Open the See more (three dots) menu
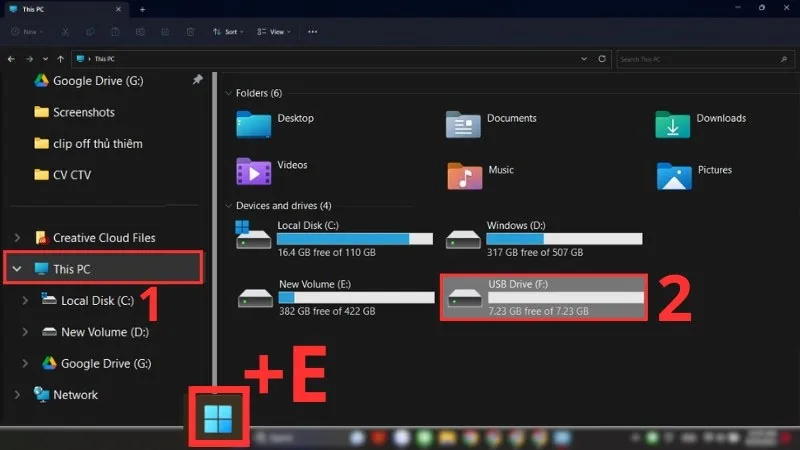The width and height of the screenshot is (800, 450). pyautogui.click(x=312, y=32)
